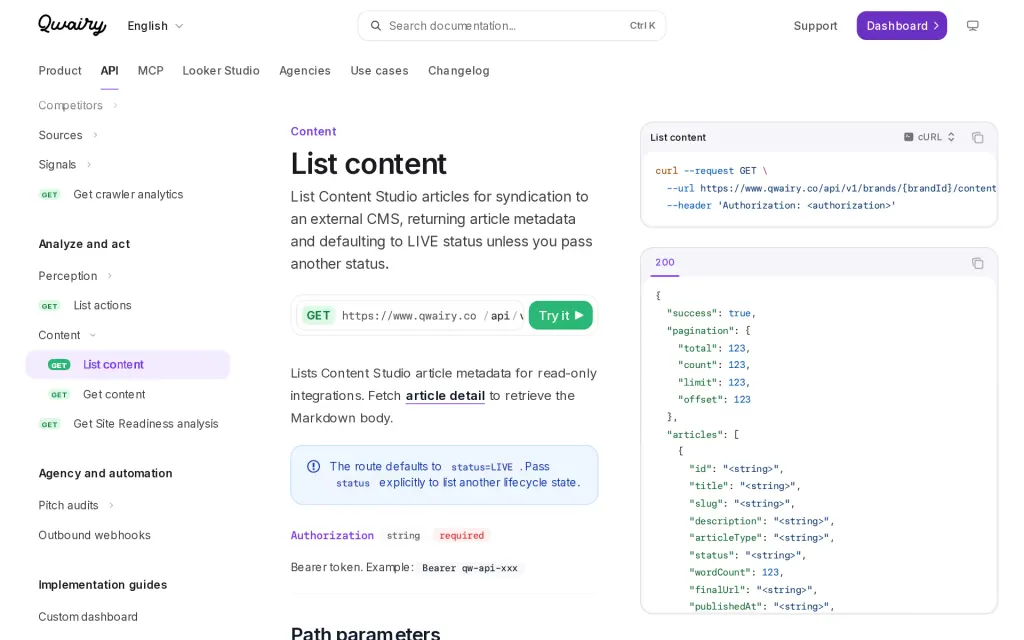Click the Qwairy logo
1024x640 pixels.
click(72, 25)
